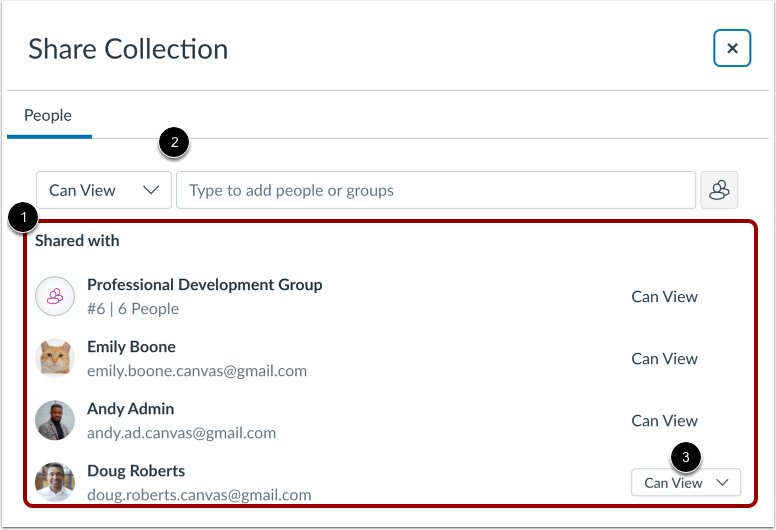Click Andy Admin's Can View permission label
This screenshot has height=530, width=776.
664,420
